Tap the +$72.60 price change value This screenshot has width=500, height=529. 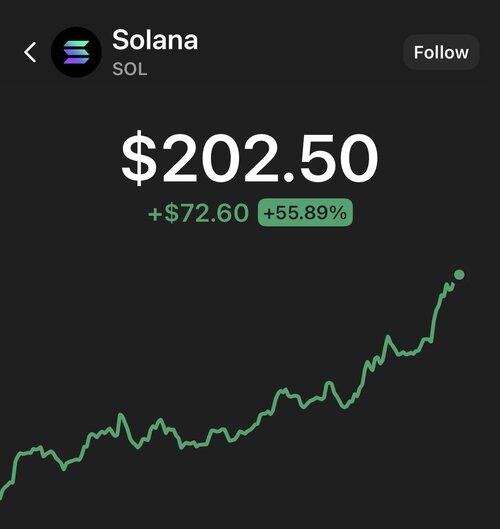click(198, 213)
